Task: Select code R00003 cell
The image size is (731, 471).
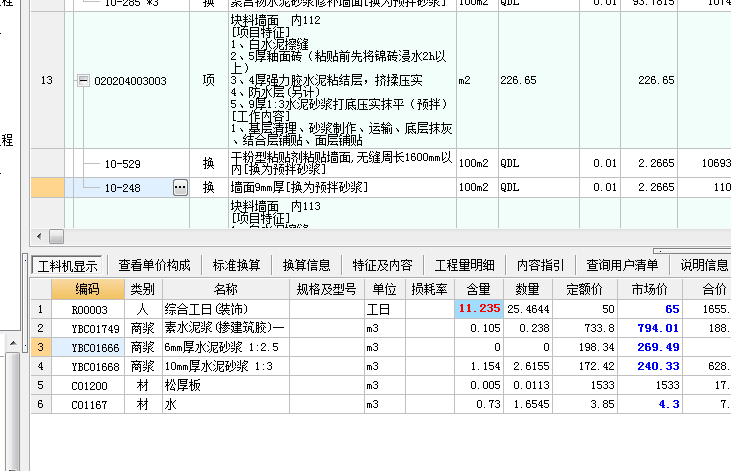Action: pyautogui.click(x=88, y=310)
